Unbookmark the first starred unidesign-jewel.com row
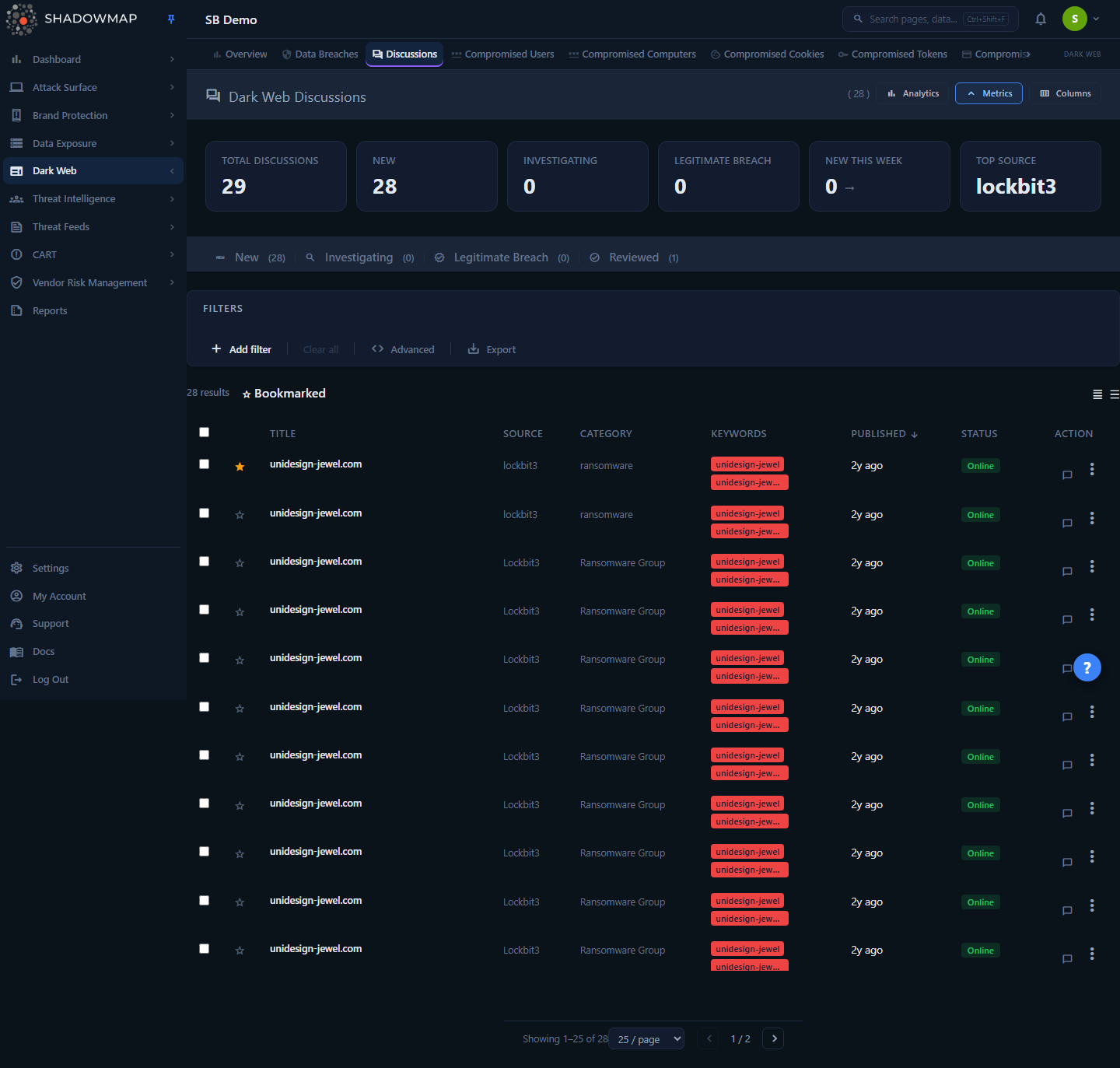Screen dimensions: 1120x1068 (240, 467)
